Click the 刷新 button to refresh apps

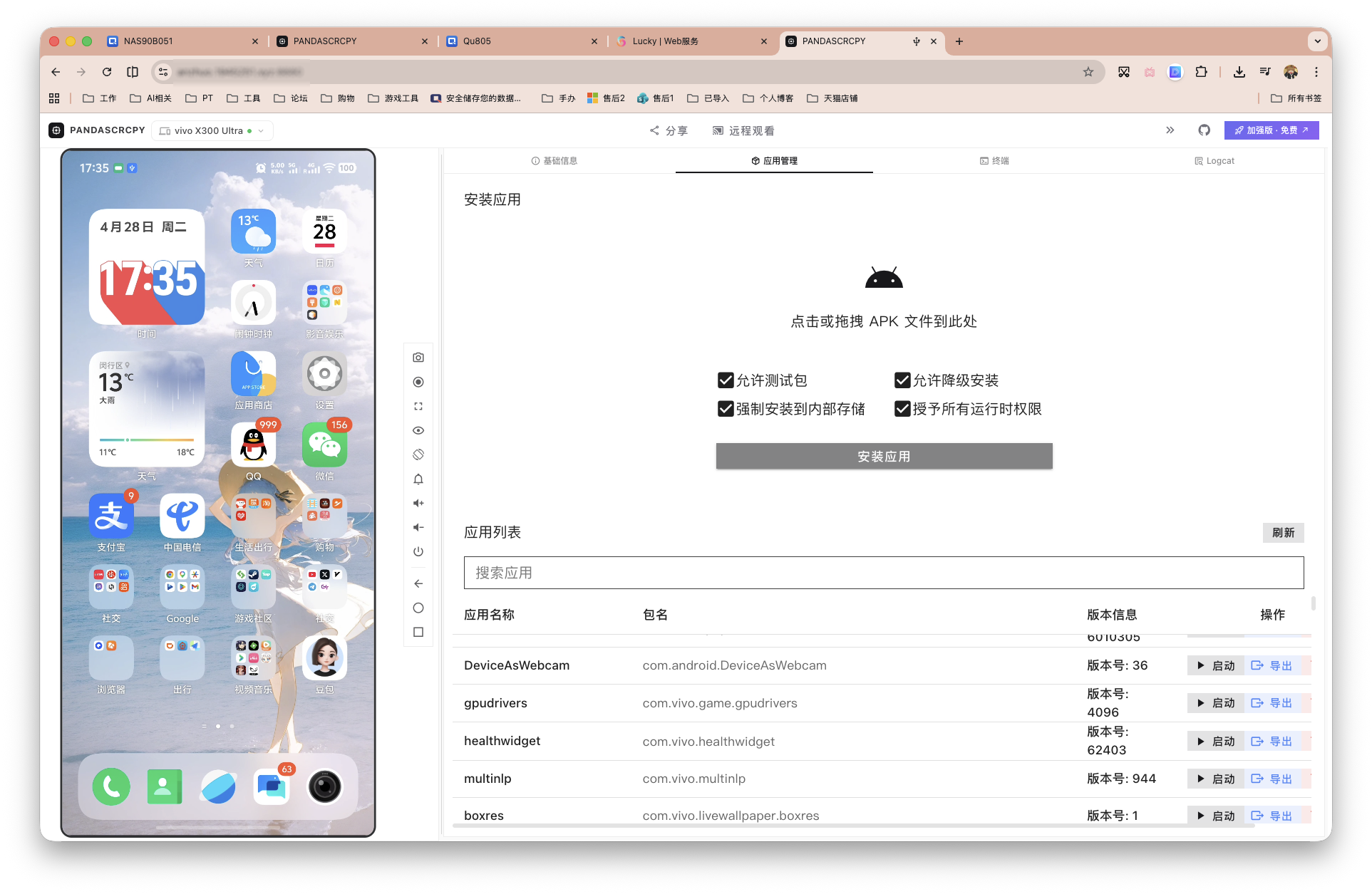(1283, 532)
